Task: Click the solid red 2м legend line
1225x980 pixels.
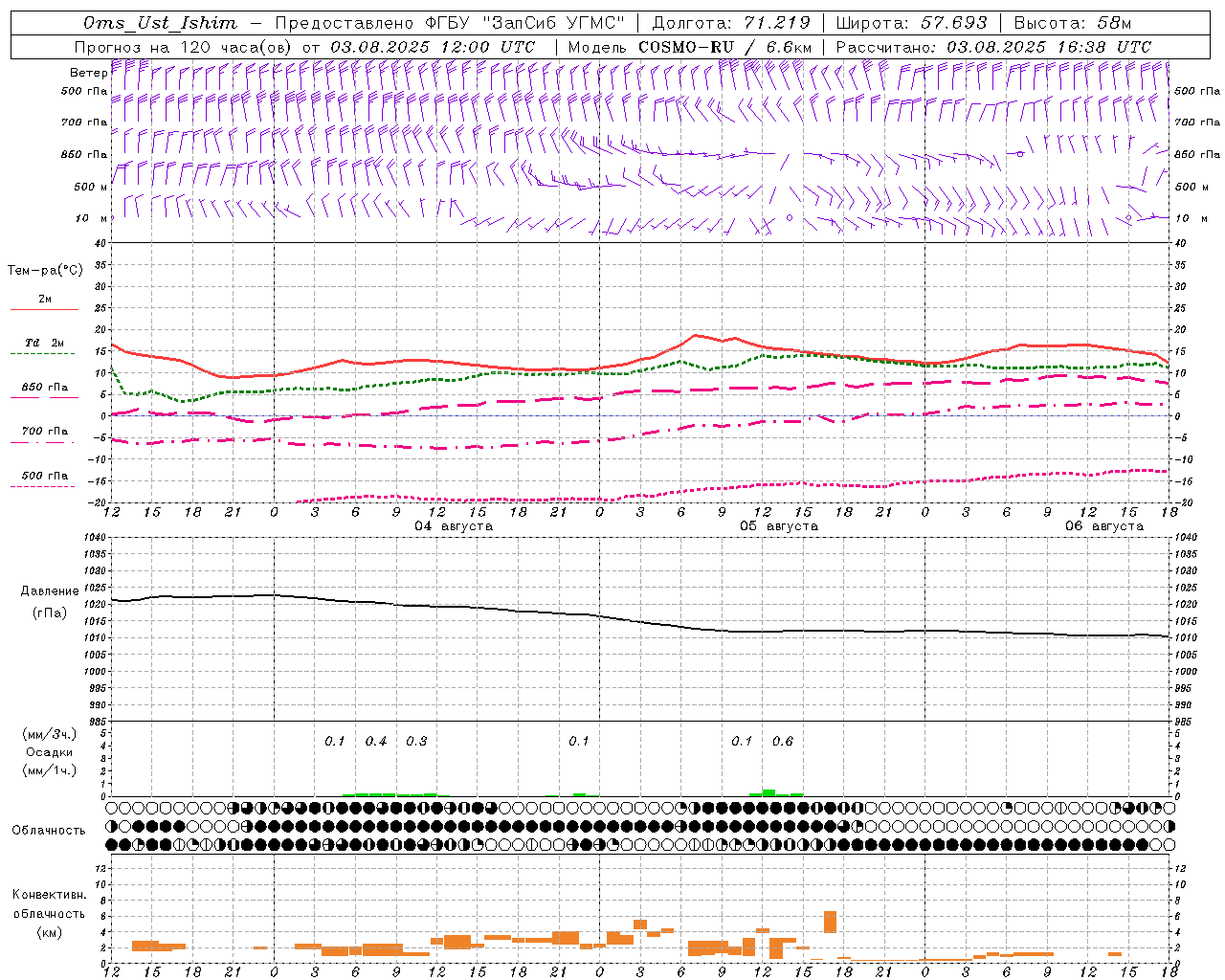Action: point(44,309)
